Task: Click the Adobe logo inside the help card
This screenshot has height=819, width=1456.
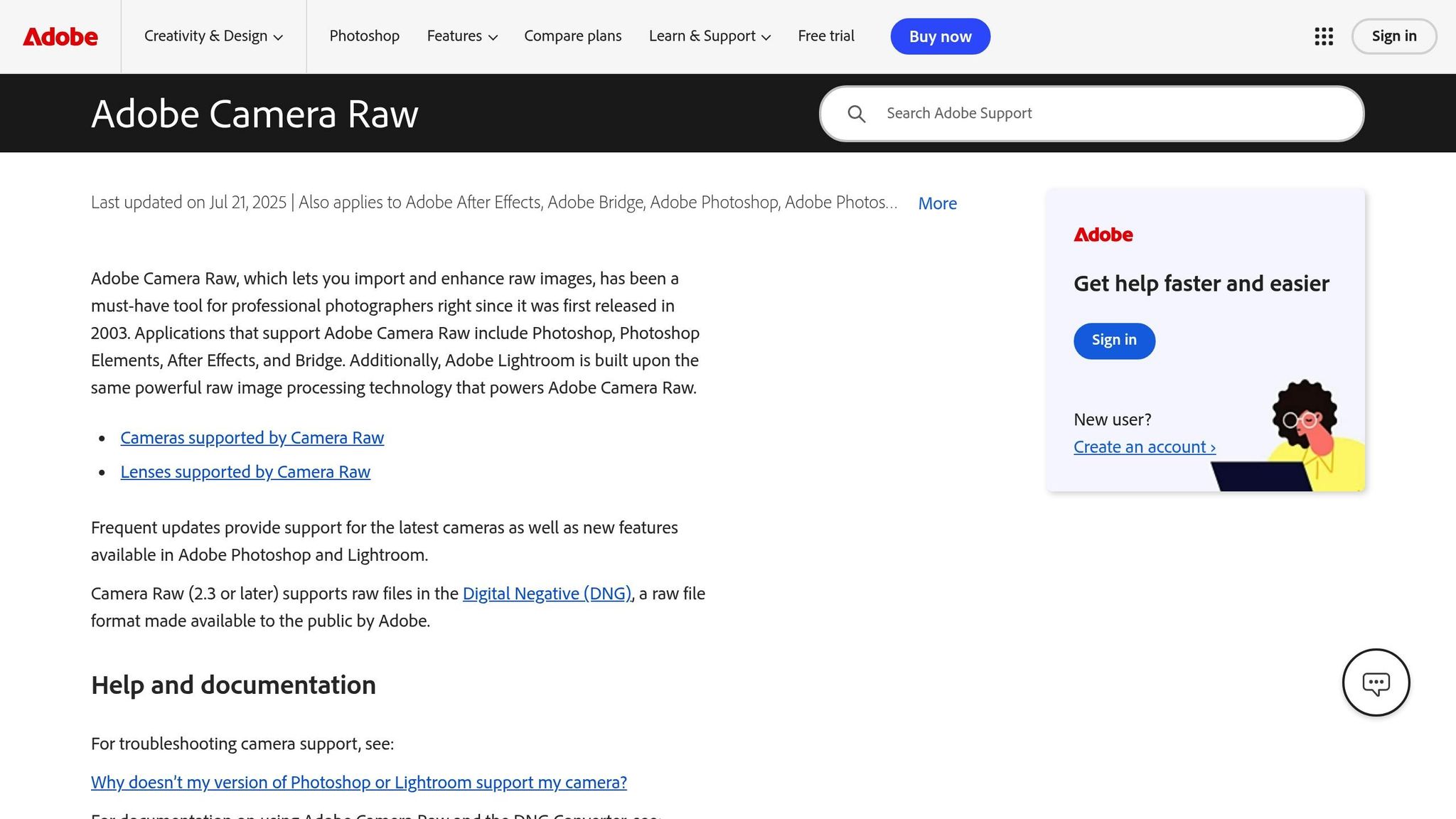Action: (x=1103, y=235)
